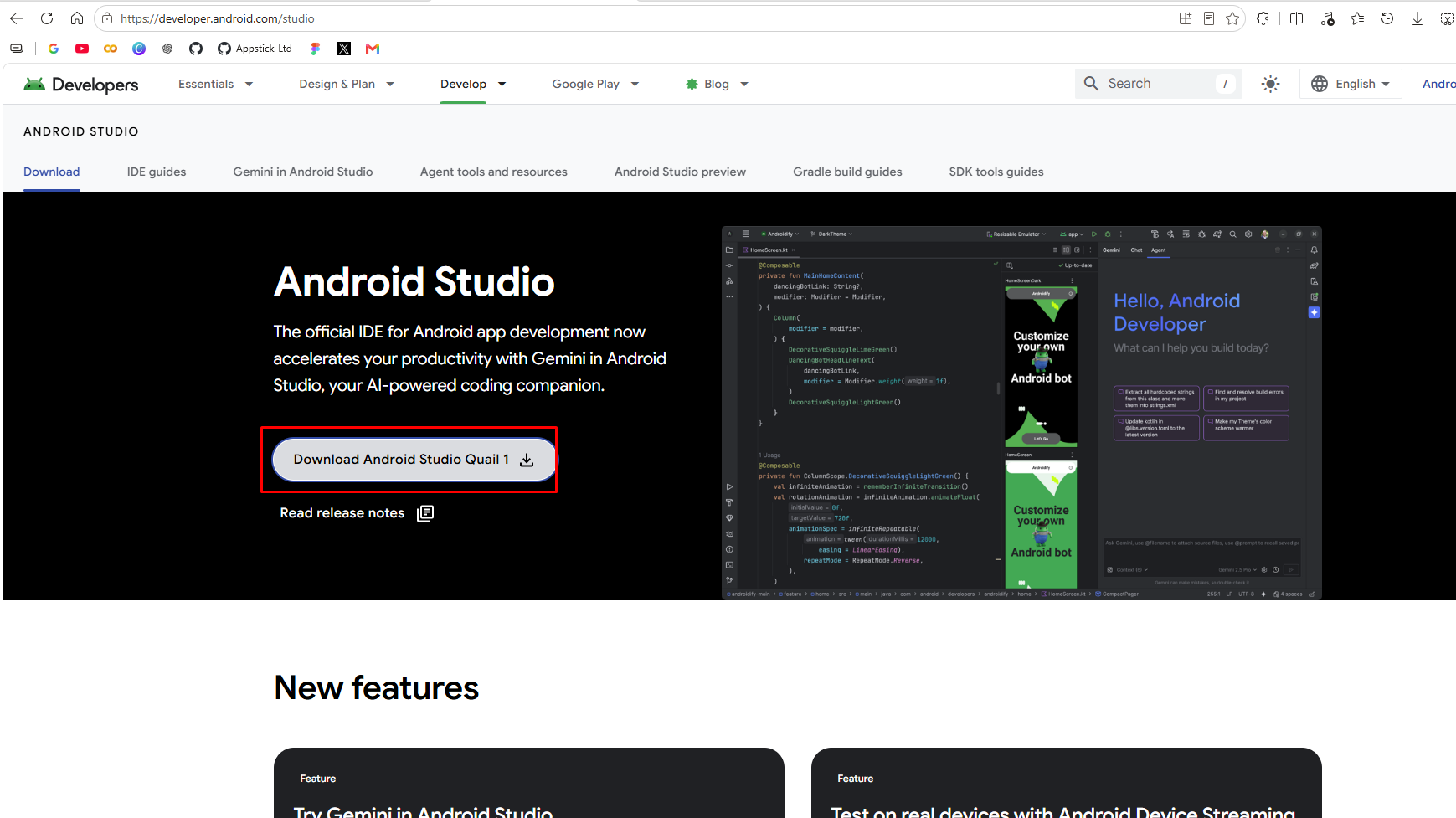1456x818 pixels.
Task: Open the Google Colab bookmark
Action: [x=111, y=49]
